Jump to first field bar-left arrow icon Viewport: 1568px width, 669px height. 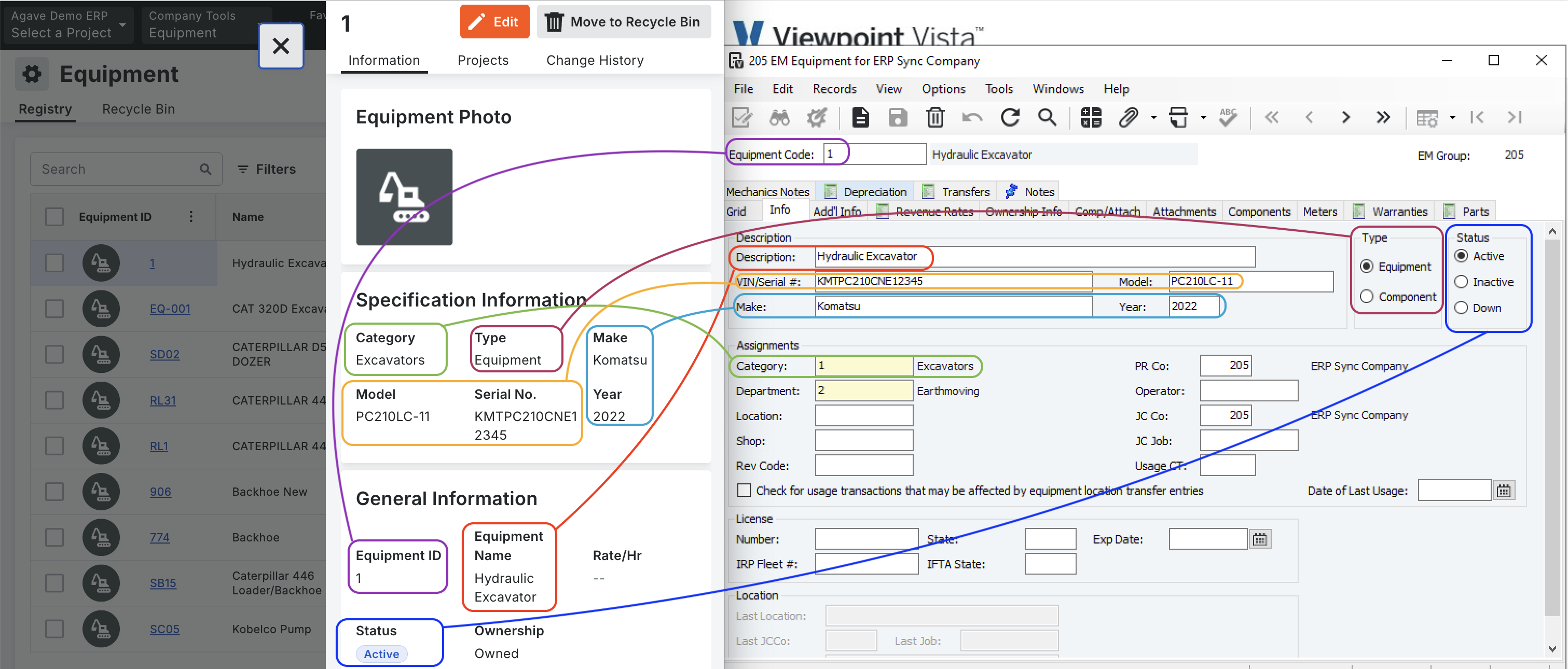pyautogui.click(x=1477, y=117)
